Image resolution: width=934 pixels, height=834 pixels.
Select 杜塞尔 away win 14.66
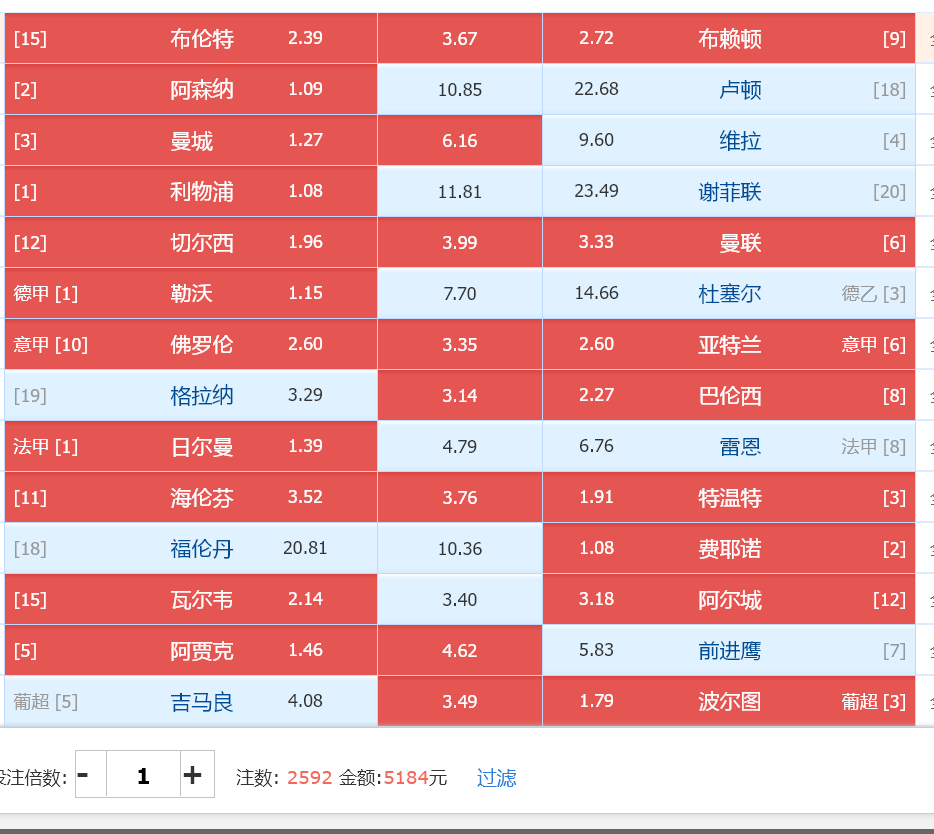tap(729, 293)
